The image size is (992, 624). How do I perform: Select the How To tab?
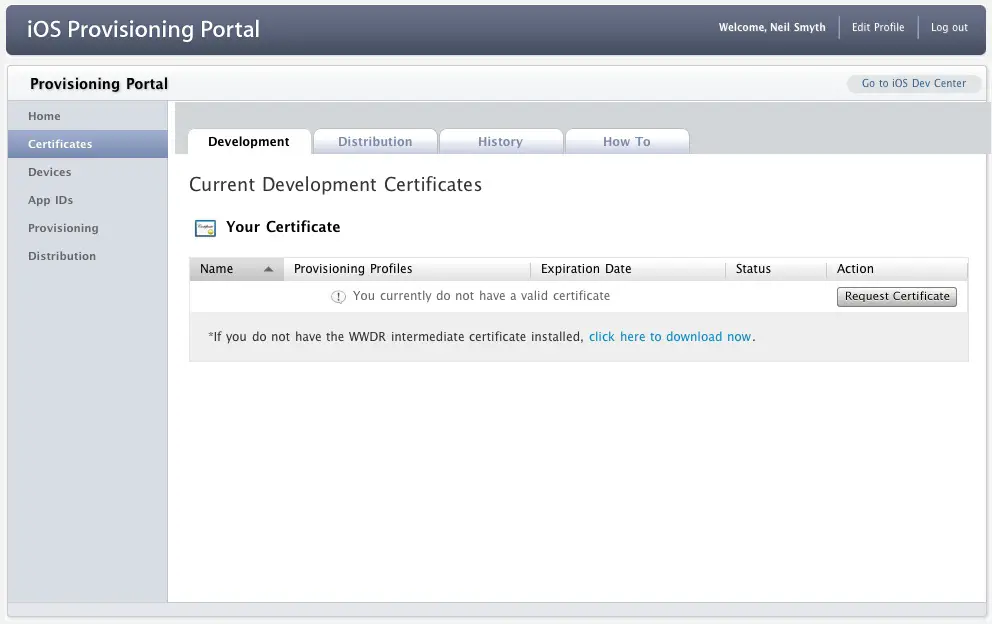(x=627, y=142)
